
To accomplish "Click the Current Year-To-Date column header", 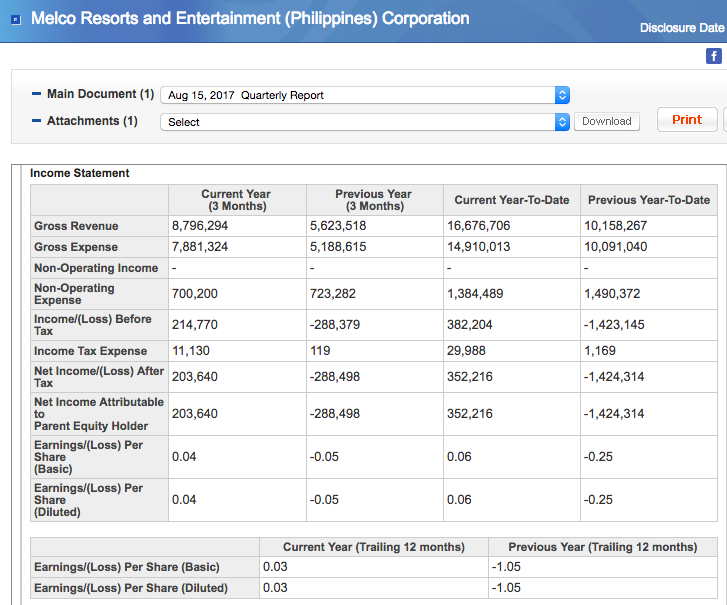I will [x=512, y=200].
